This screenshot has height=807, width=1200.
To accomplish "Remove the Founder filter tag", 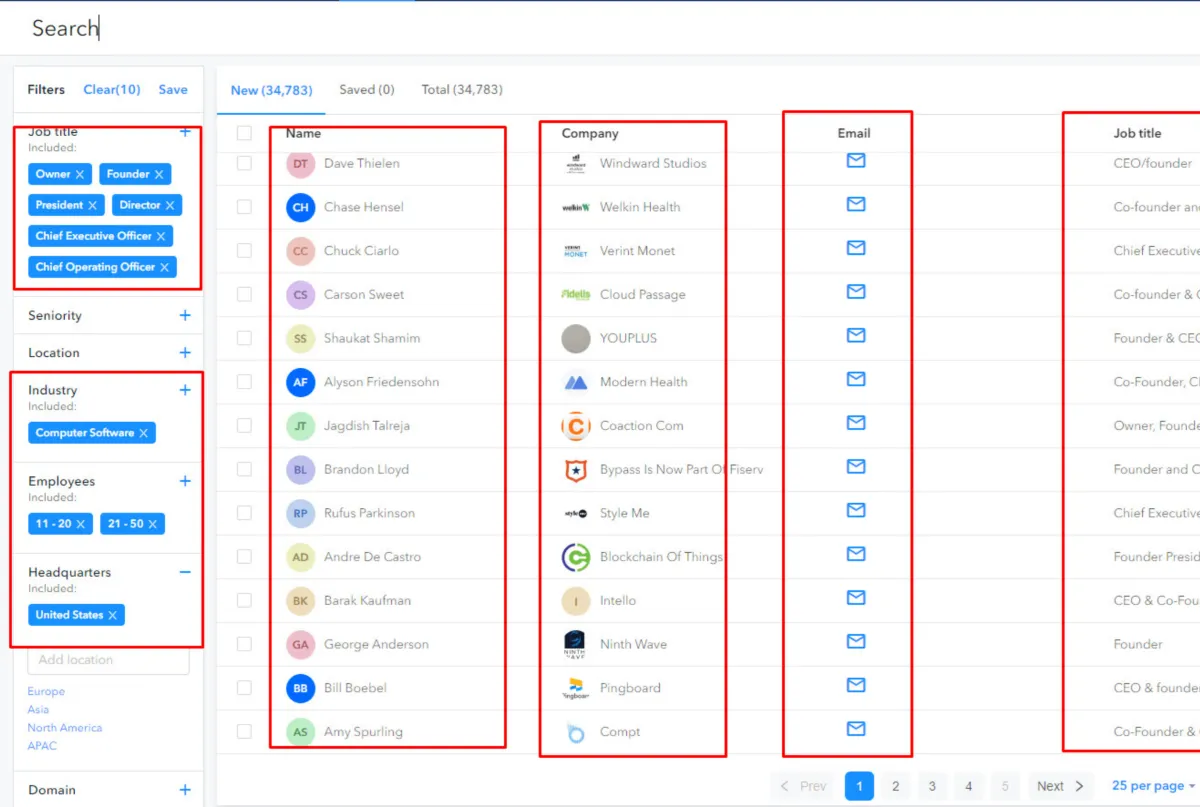I will coord(159,174).
